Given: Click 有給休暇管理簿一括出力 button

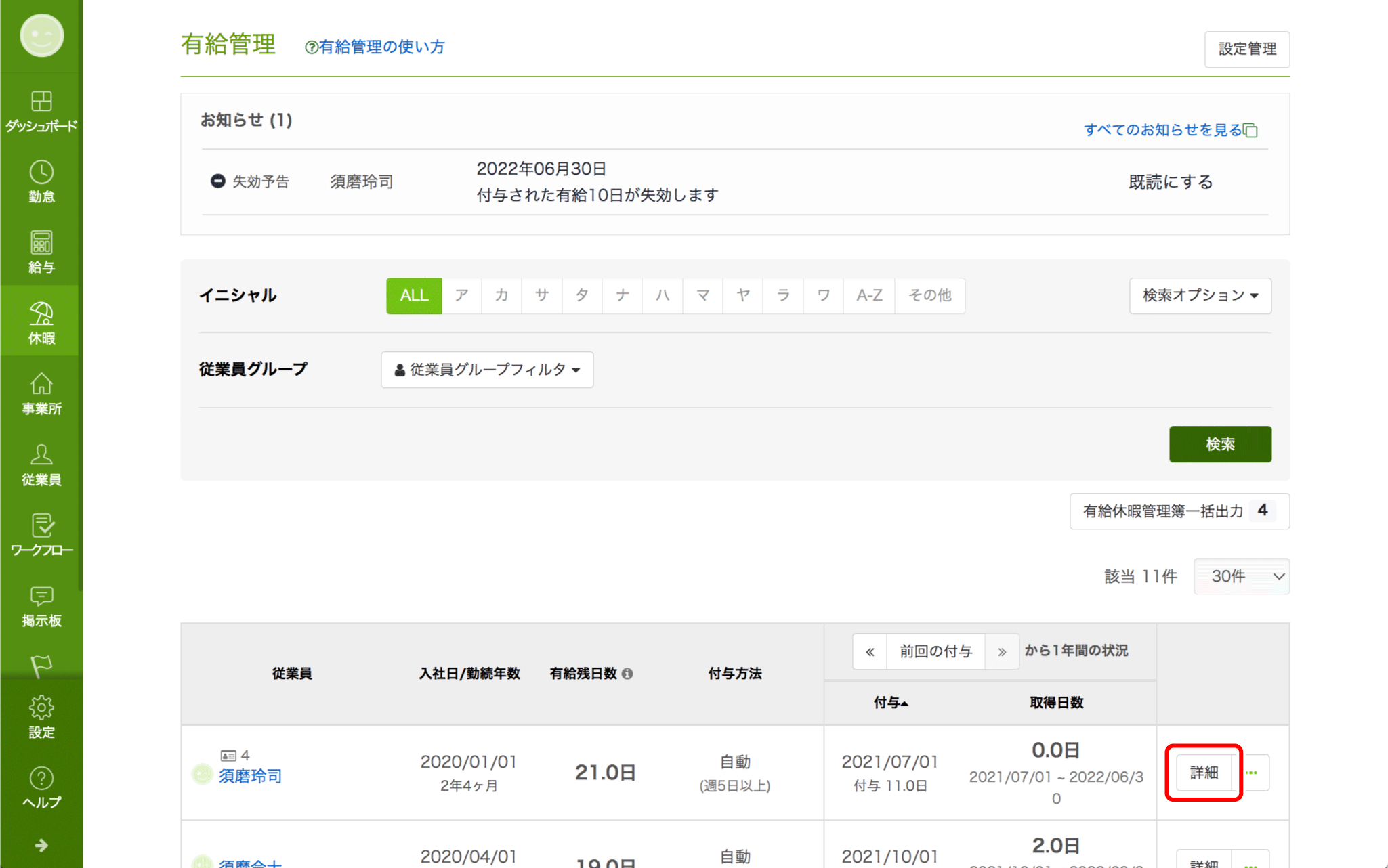Looking at the screenshot, I should 1179,511.
